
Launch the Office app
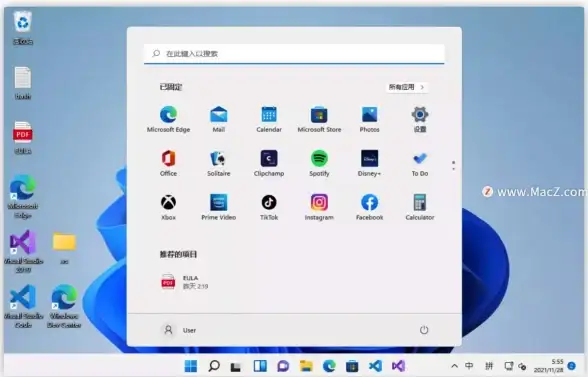[x=168, y=163]
